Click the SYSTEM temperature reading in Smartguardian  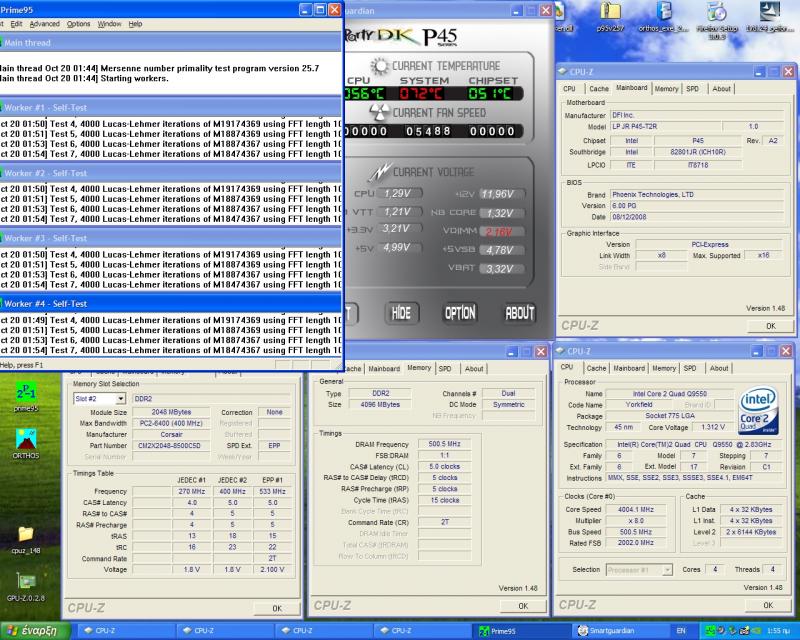click(421, 93)
